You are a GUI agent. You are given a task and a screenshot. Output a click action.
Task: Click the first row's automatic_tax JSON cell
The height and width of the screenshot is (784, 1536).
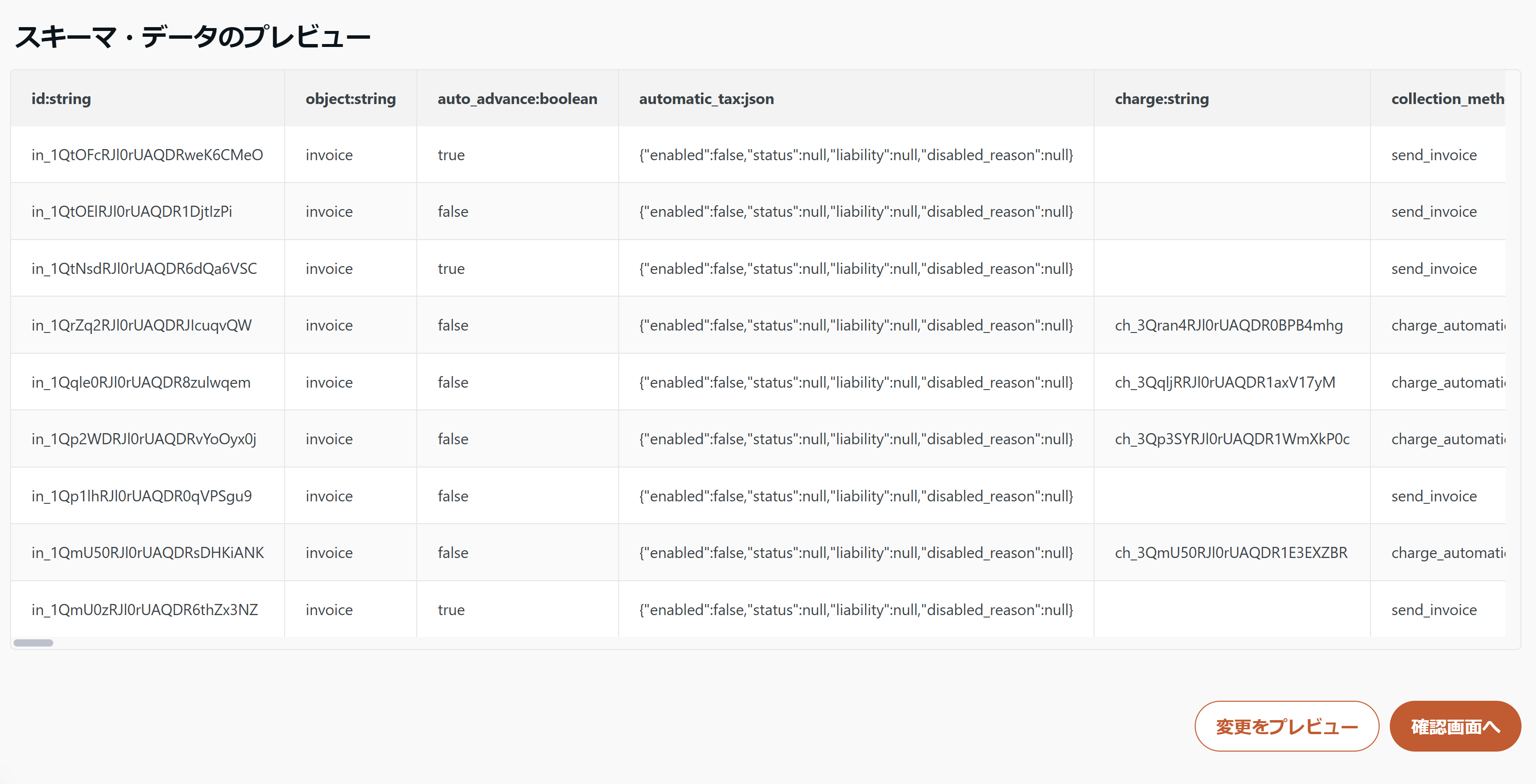point(856,155)
